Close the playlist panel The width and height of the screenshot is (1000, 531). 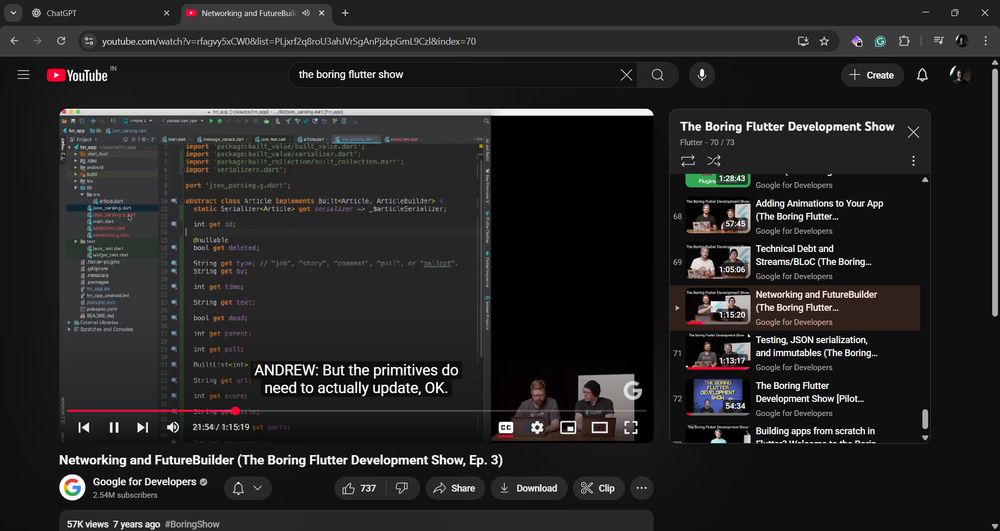tap(913, 132)
